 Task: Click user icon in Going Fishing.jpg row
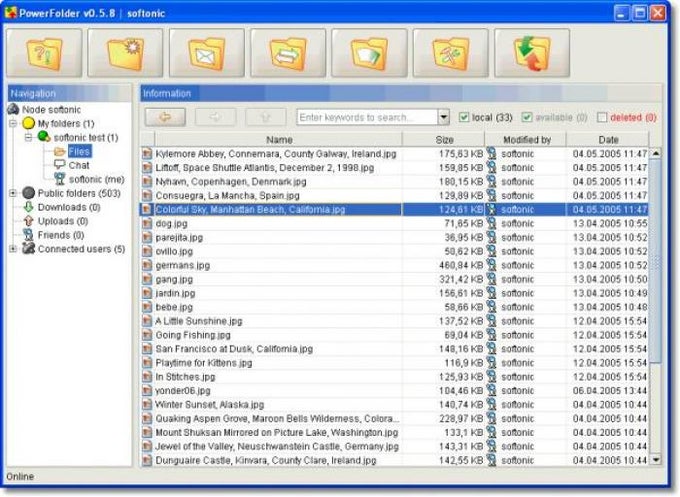coord(491,335)
